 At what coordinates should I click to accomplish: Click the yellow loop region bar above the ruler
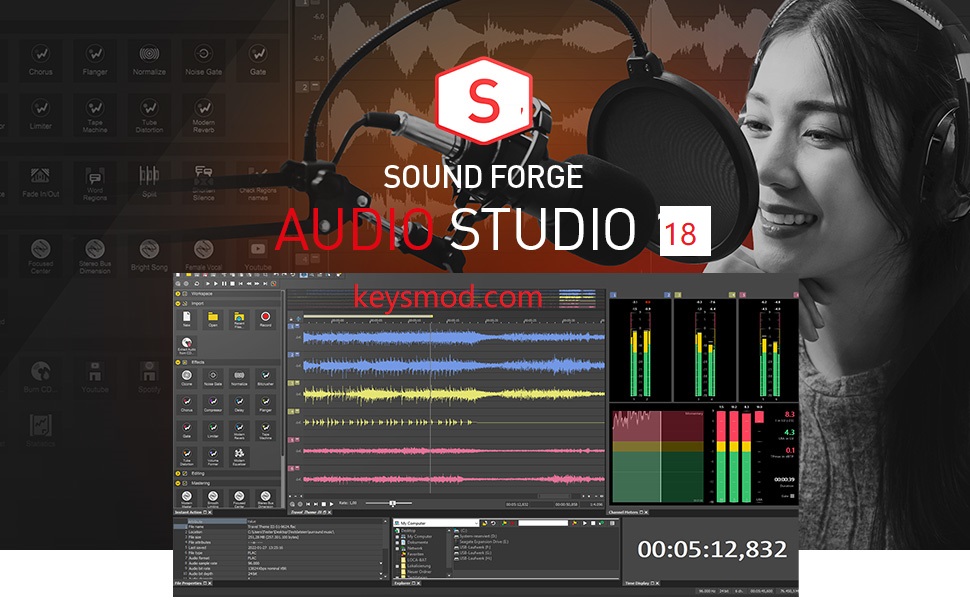(368, 316)
